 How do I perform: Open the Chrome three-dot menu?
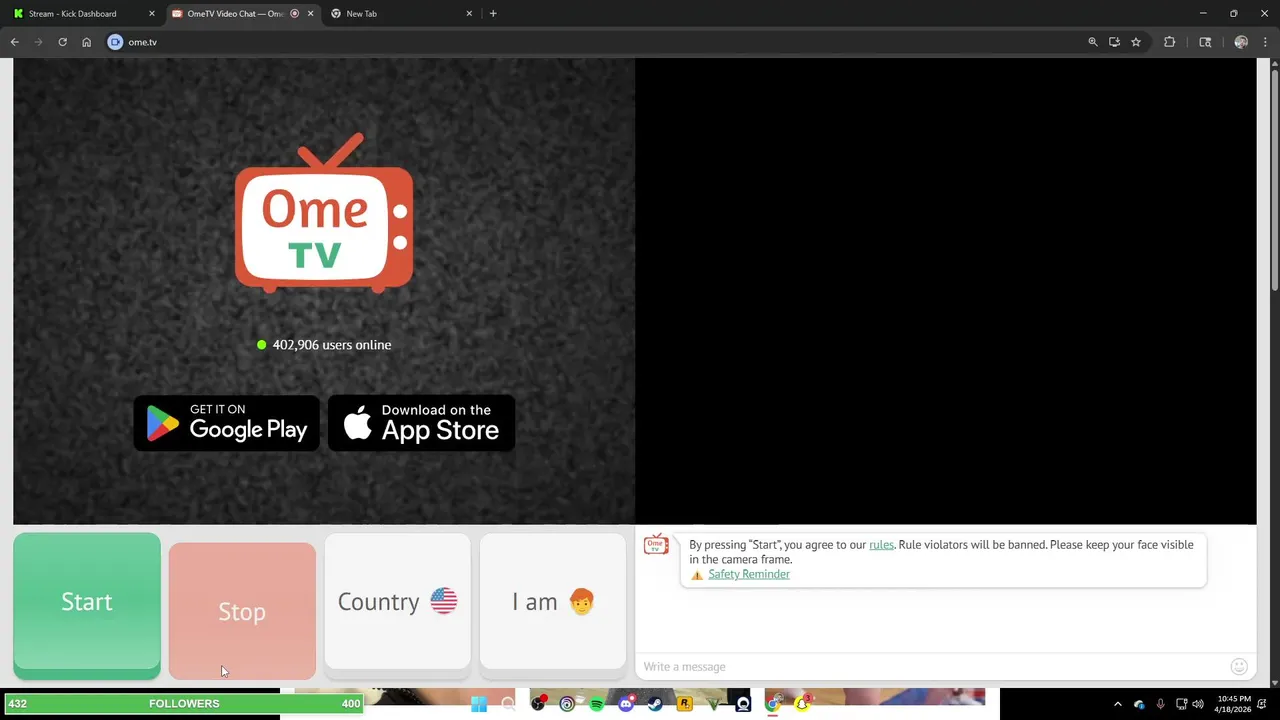pos(1266,42)
